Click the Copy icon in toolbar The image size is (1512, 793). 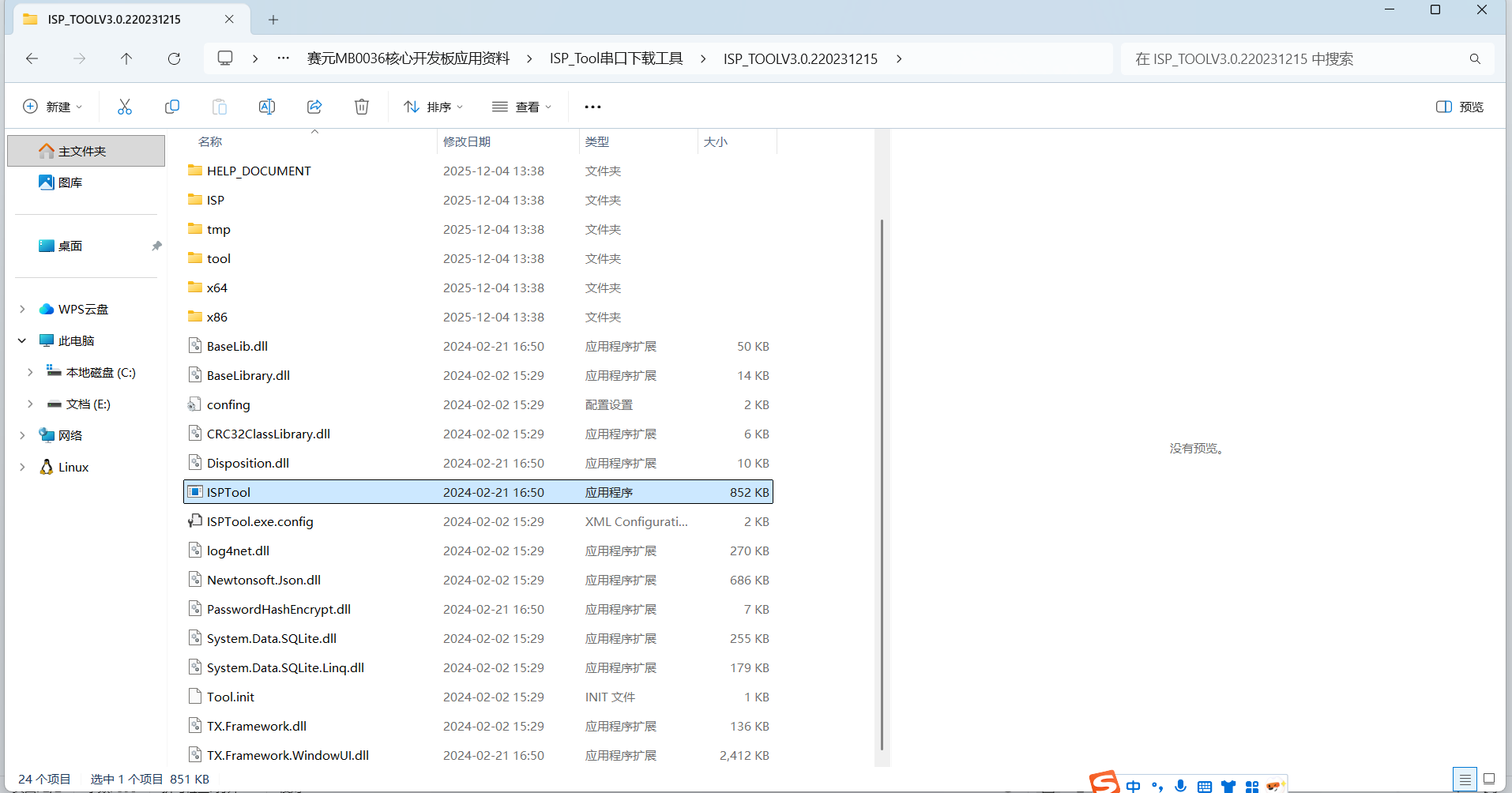pos(172,107)
